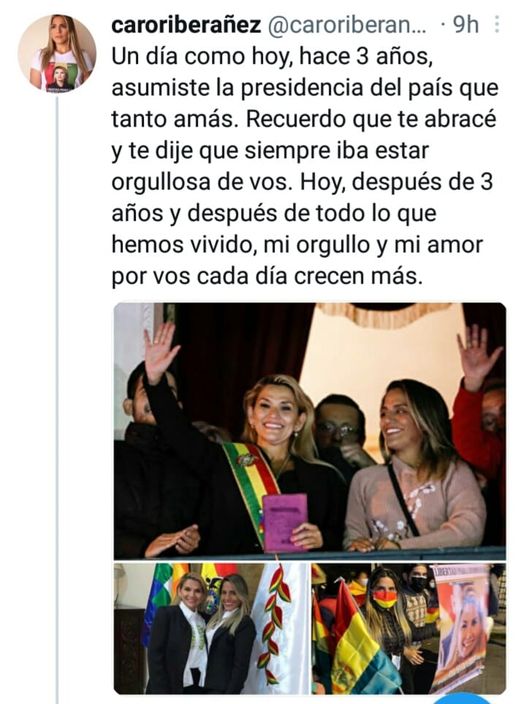Open the @caroriberan… handle link
526x704 pixels.
click(x=347, y=26)
